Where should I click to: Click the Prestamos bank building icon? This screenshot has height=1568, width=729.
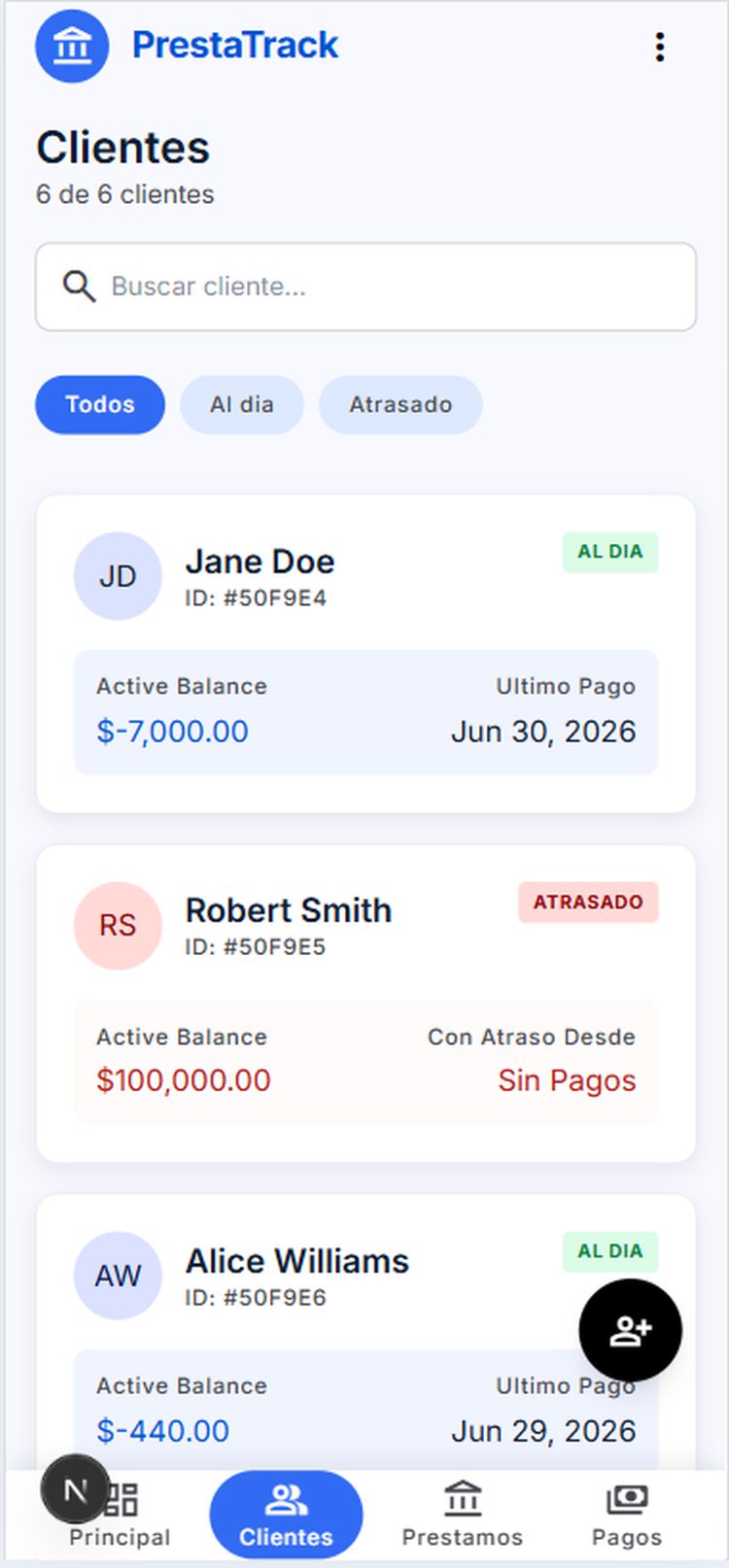(x=463, y=1499)
